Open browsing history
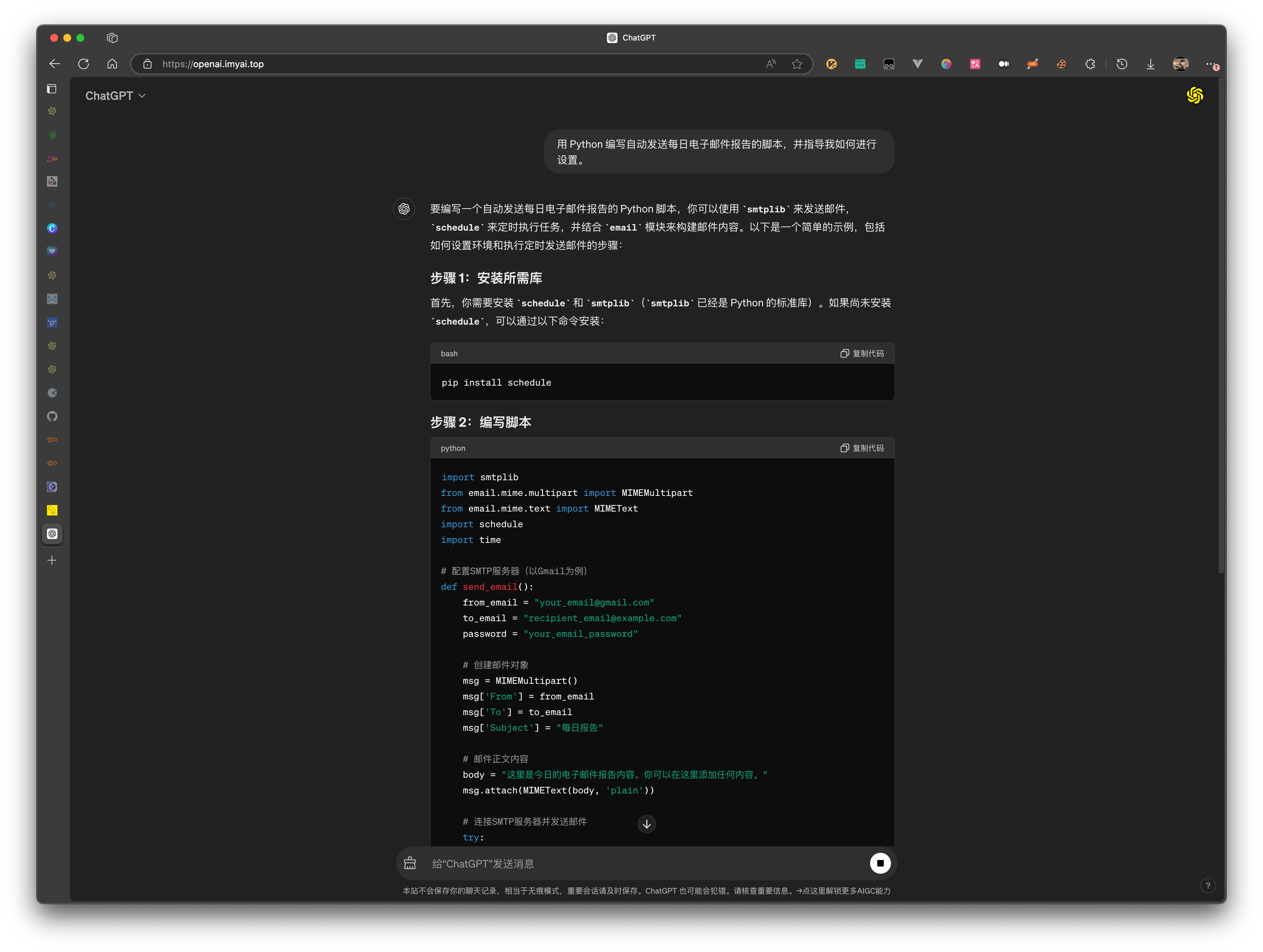This screenshot has height=952, width=1263. click(x=1122, y=64)
